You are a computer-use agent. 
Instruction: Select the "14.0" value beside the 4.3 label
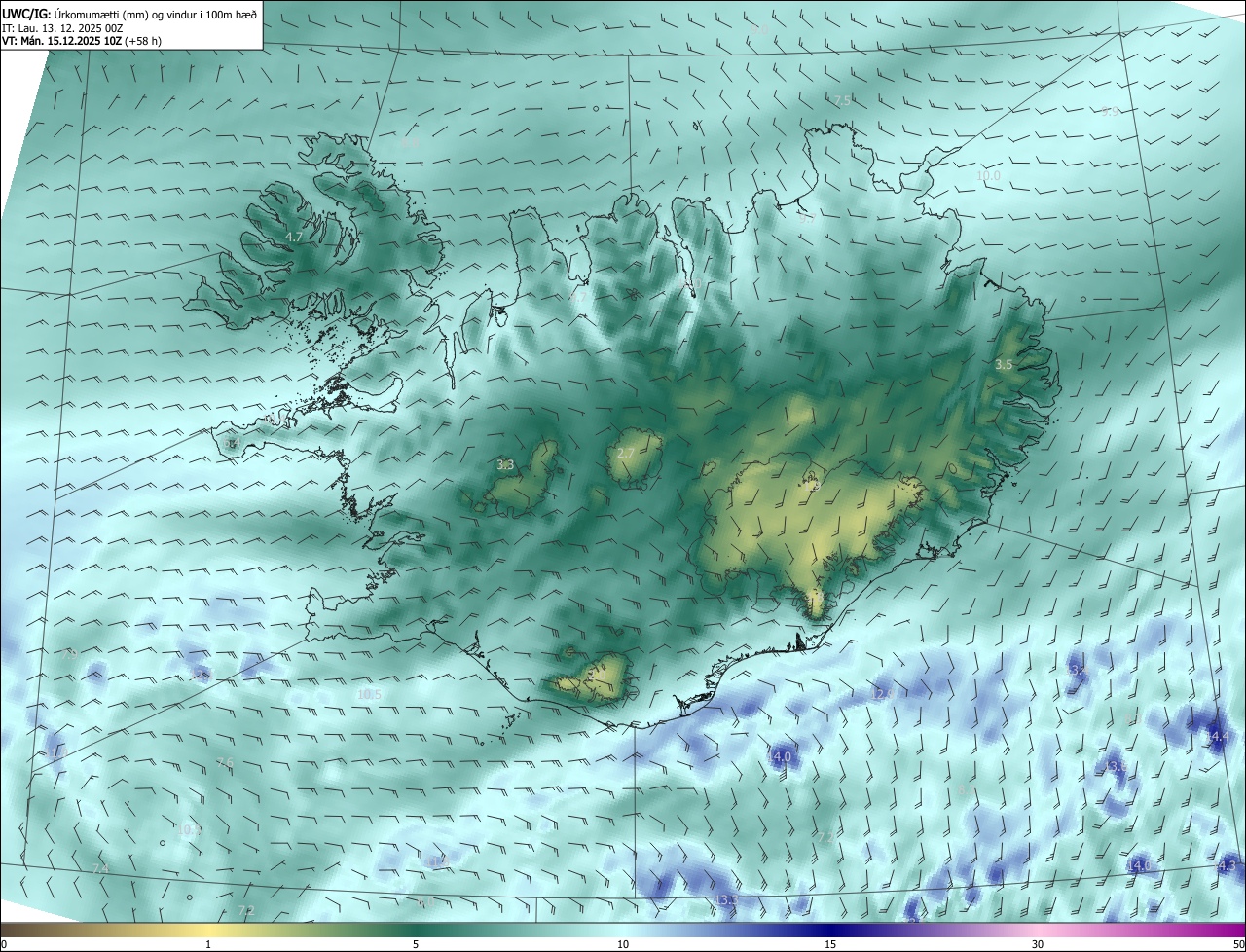click(1139, 865)
